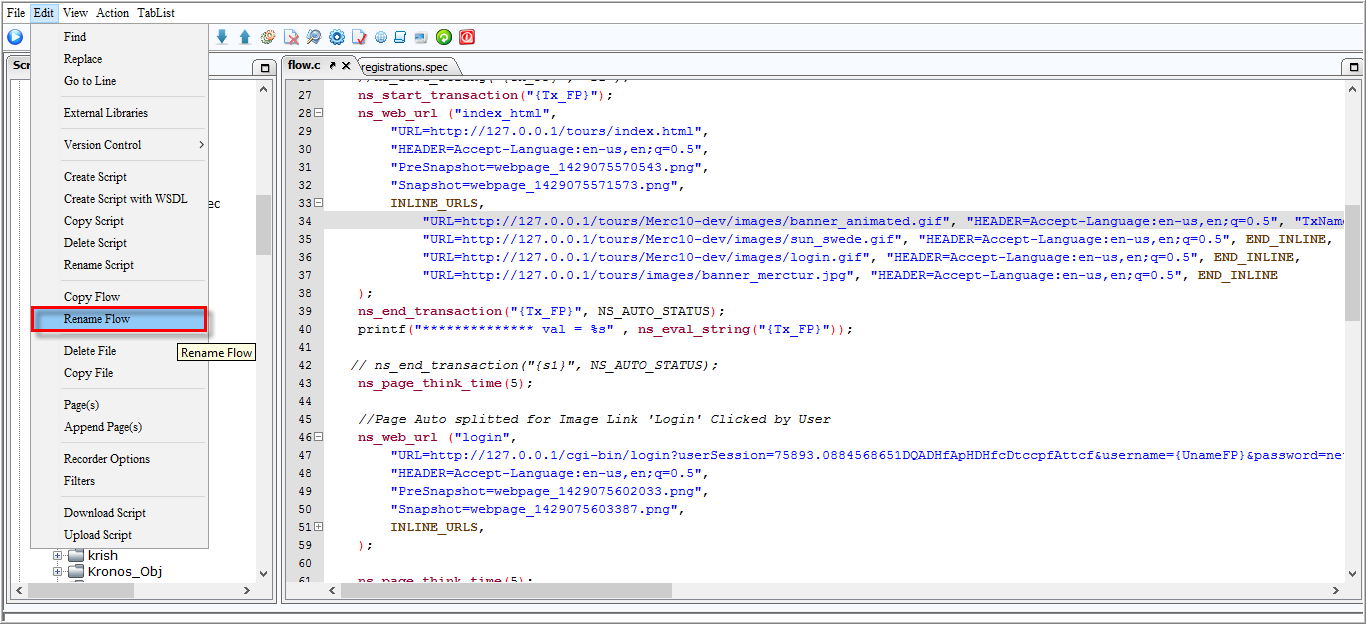
Task: Open the File menu
Action: 16,13
